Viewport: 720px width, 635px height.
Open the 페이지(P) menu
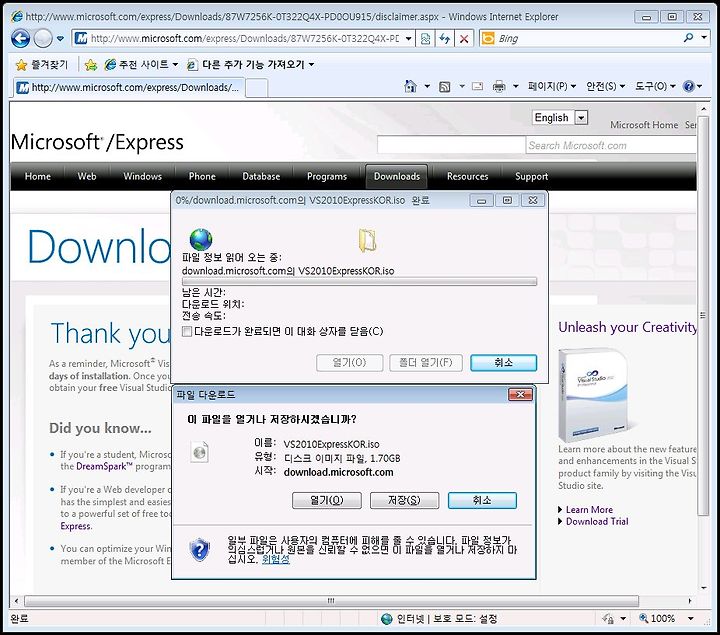(x=551, y=86)
